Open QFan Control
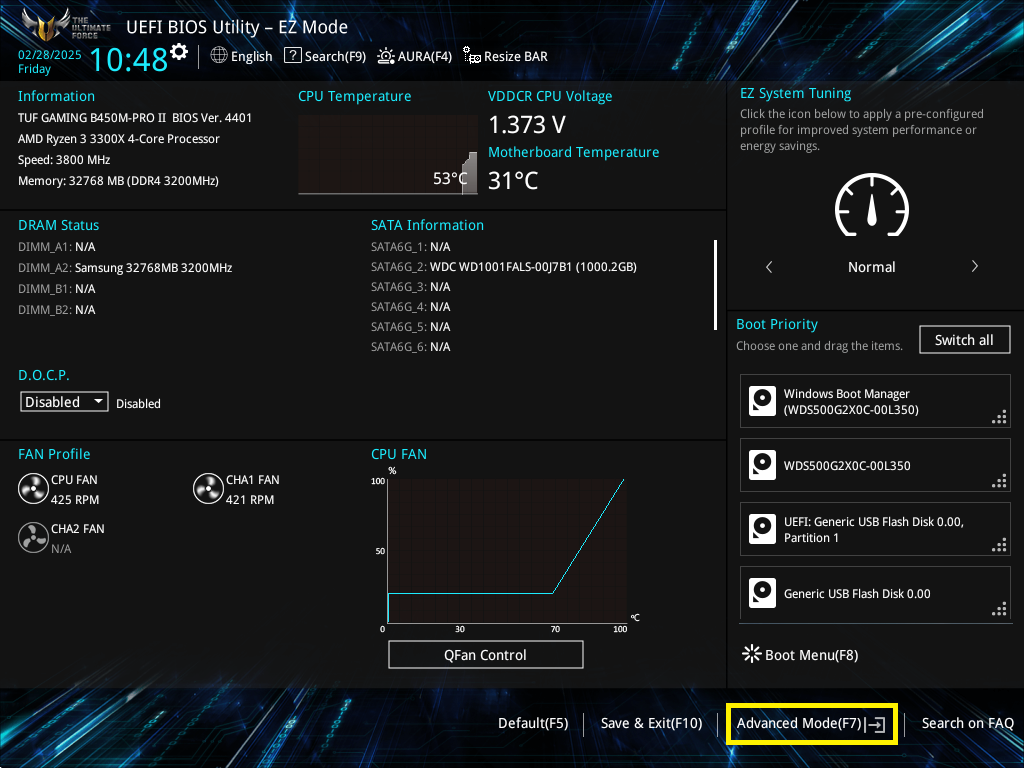 coord(485,654)
